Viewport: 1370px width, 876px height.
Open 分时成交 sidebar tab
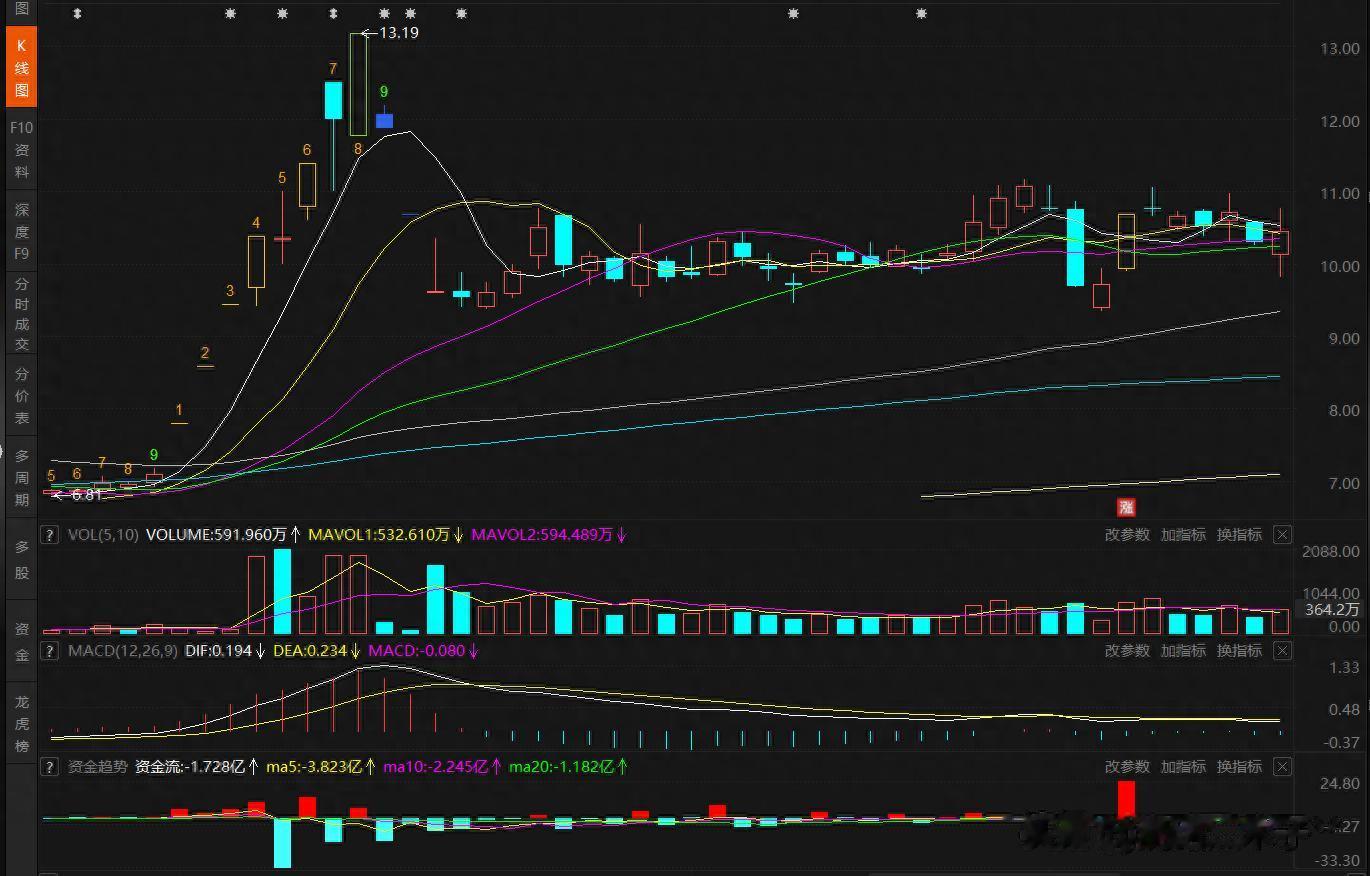[x=21, y=314]
